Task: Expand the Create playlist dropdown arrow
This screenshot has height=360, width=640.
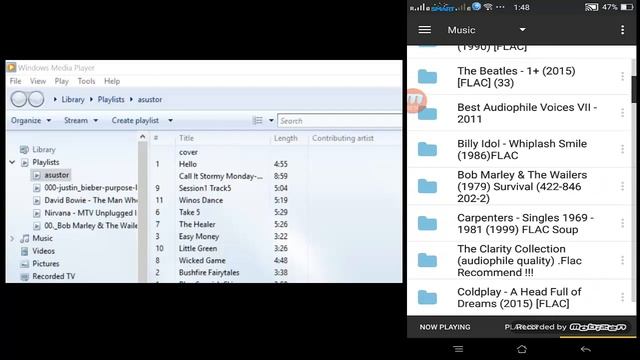Action: coord(170,120)
